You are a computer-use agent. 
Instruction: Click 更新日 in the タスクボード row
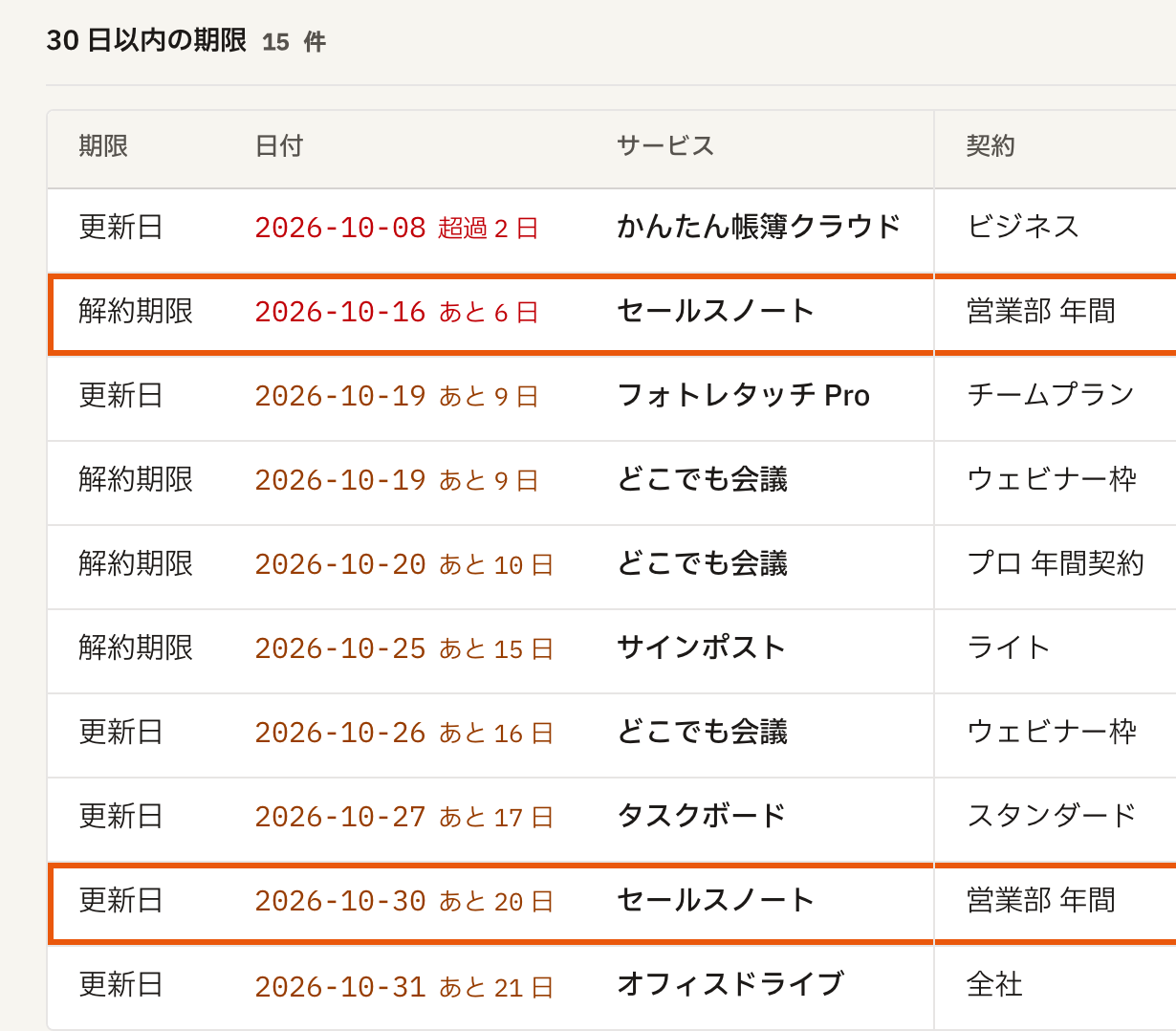click(x=121, y=816)
